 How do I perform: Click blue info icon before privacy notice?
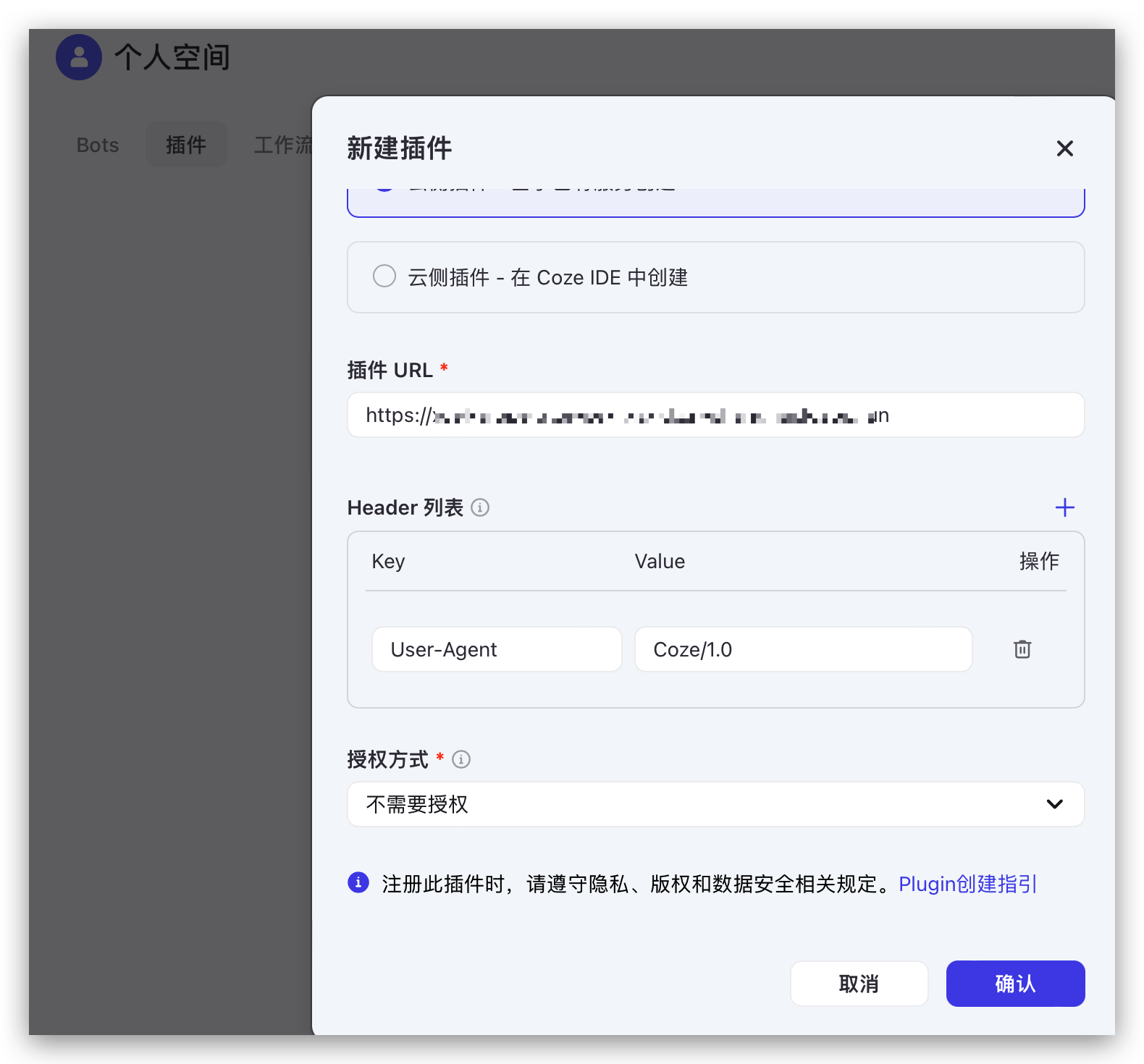358,883
